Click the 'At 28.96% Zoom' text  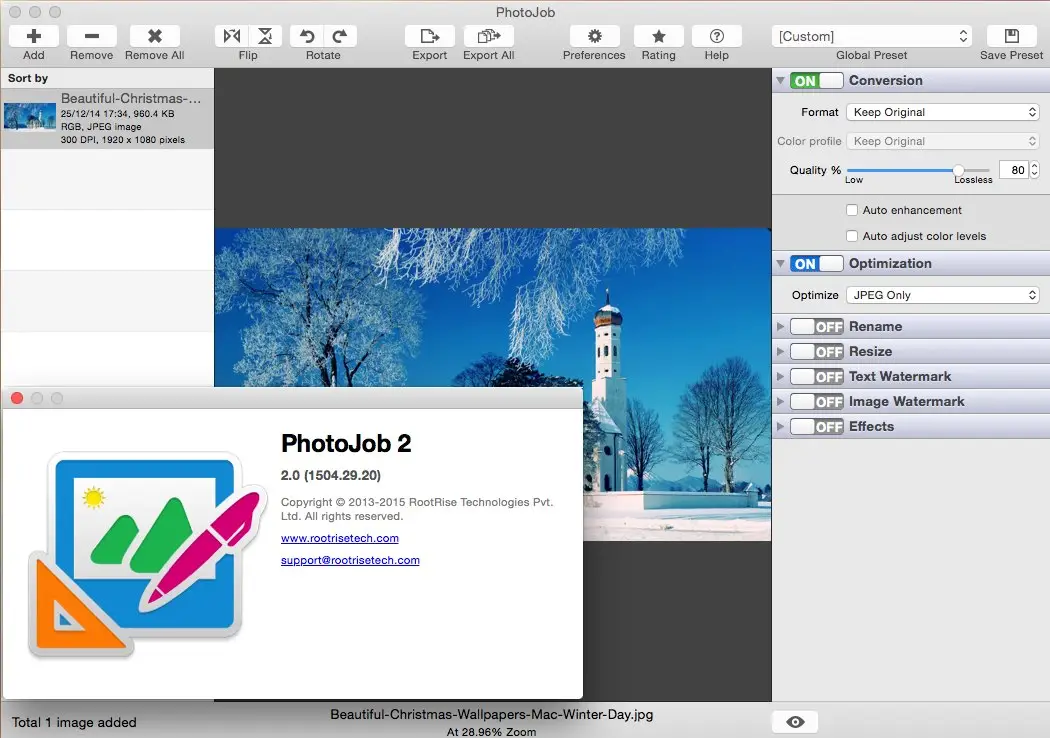tap(492, 732)
